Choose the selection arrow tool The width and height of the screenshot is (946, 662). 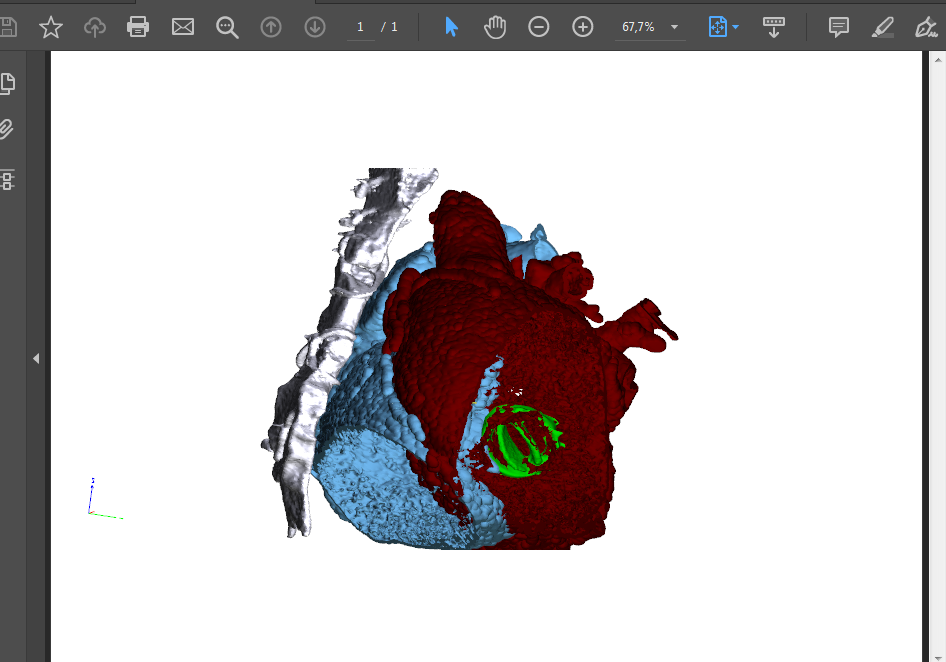tap(451, 27)
